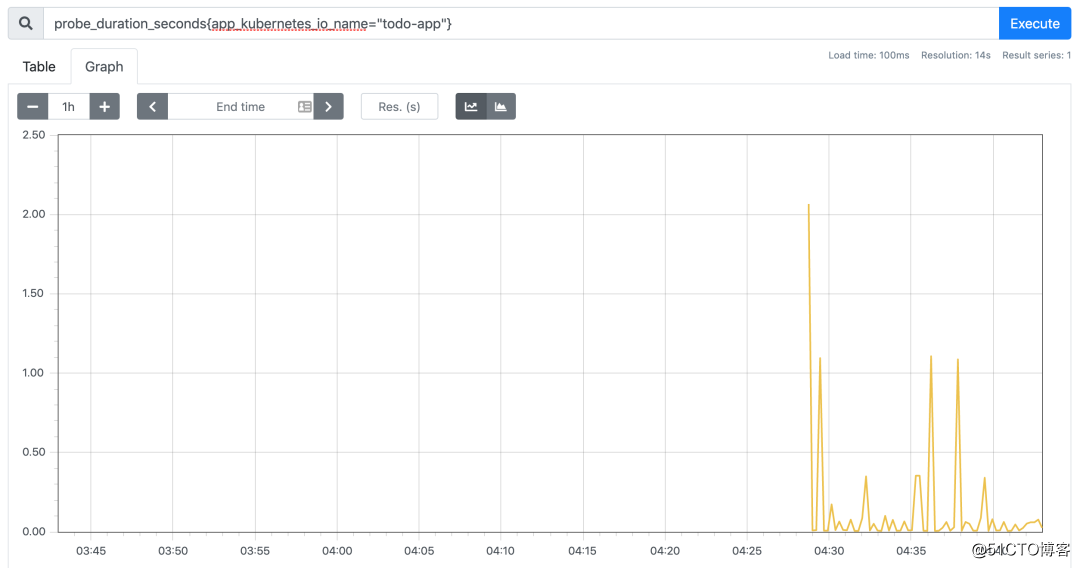
Task: Click the 2.50 y-axis label
Action: pos(34,135)
